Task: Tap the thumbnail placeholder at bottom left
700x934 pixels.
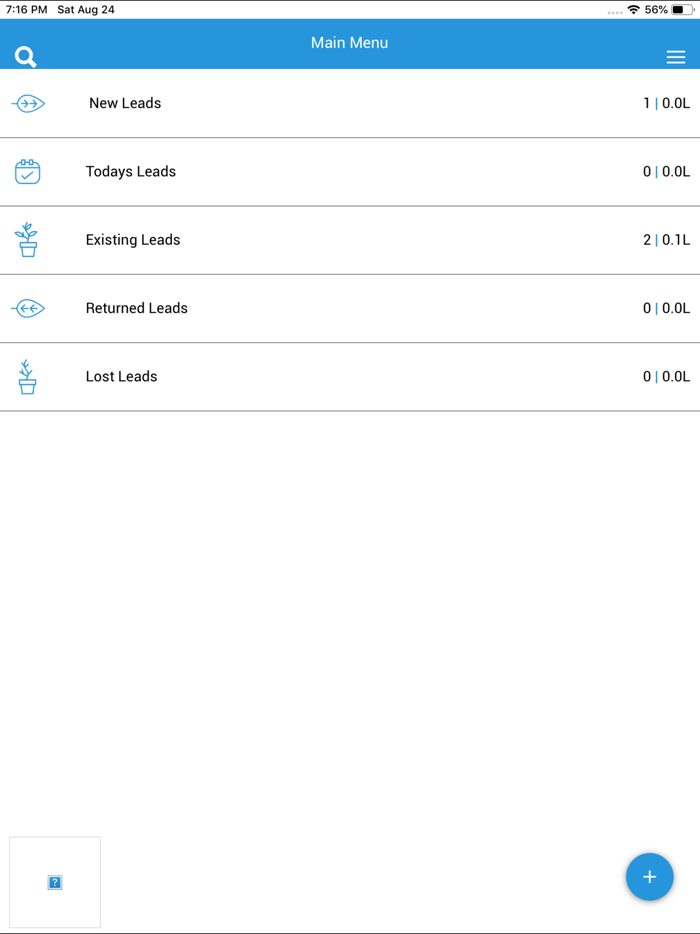Action: (54, 882)
